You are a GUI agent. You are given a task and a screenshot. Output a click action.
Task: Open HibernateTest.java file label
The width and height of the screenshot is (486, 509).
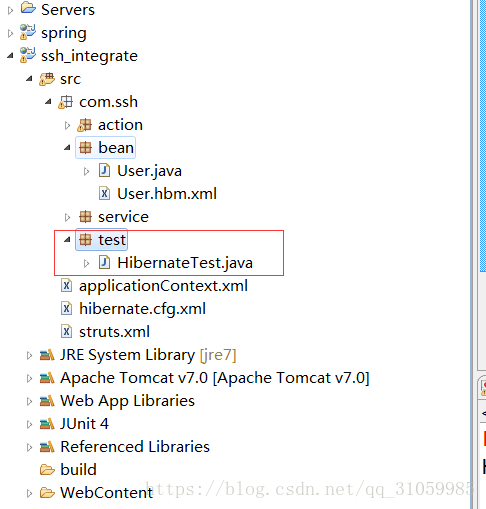[185, 263]
